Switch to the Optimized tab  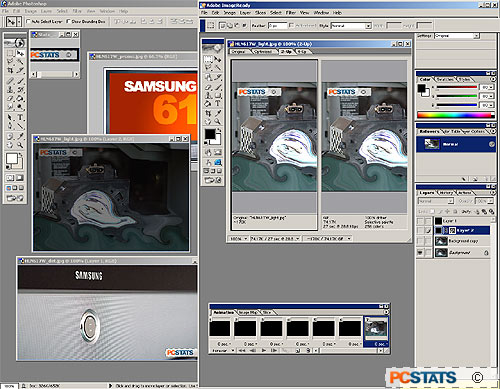(x=263, y=52)
